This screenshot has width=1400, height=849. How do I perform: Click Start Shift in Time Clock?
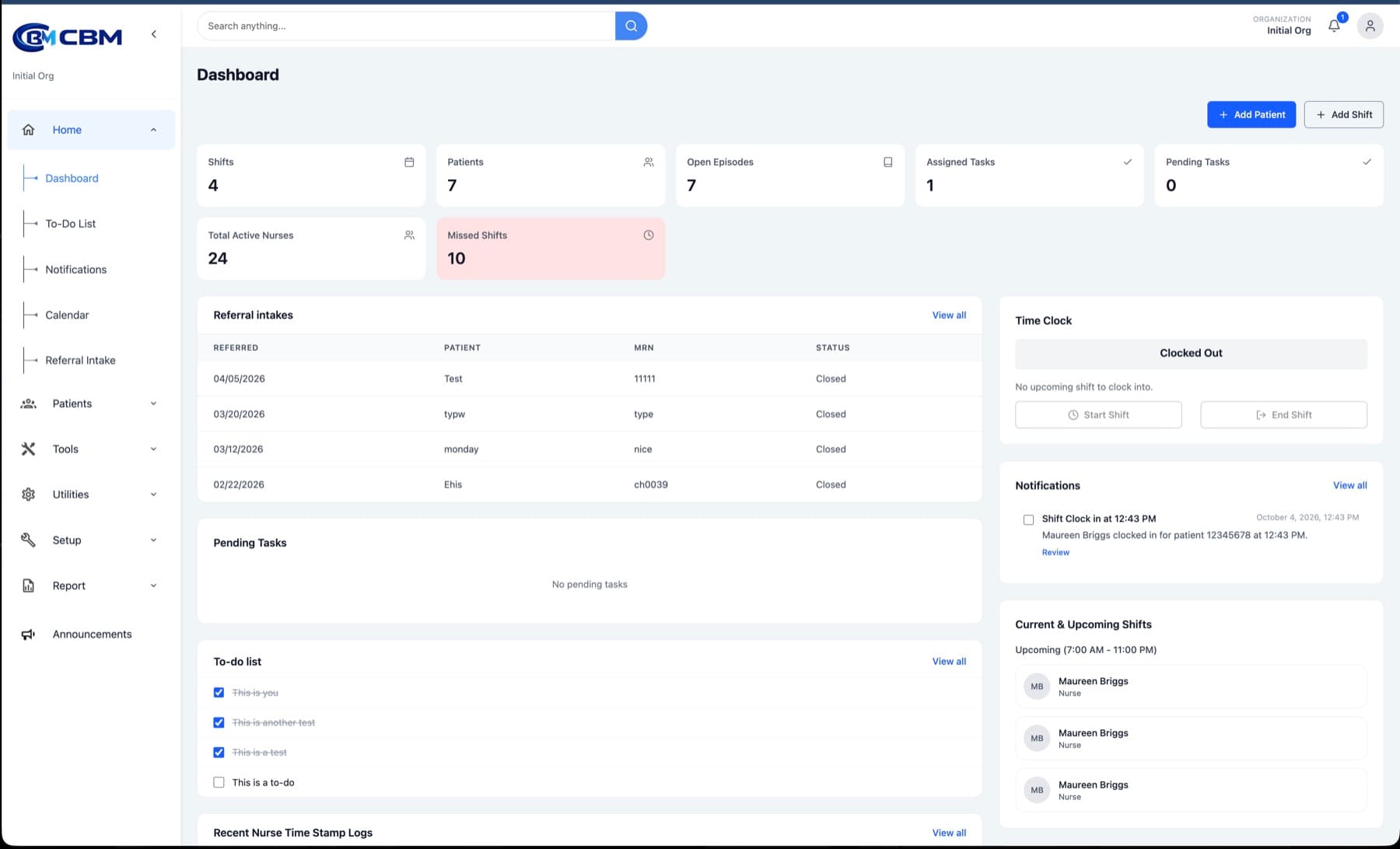(x=1098, y=414)
